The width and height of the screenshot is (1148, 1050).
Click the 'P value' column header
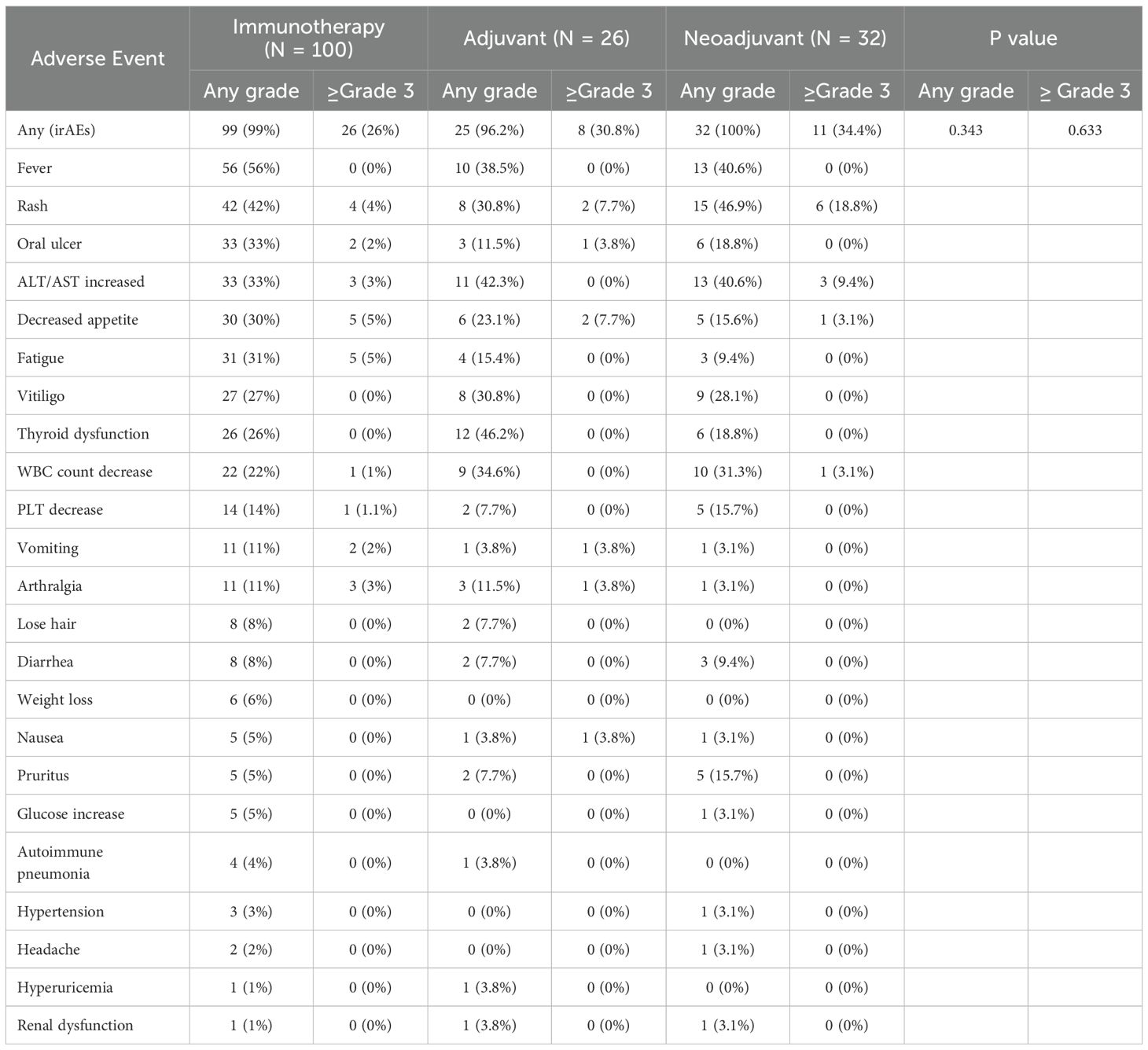coord(1022,38)
